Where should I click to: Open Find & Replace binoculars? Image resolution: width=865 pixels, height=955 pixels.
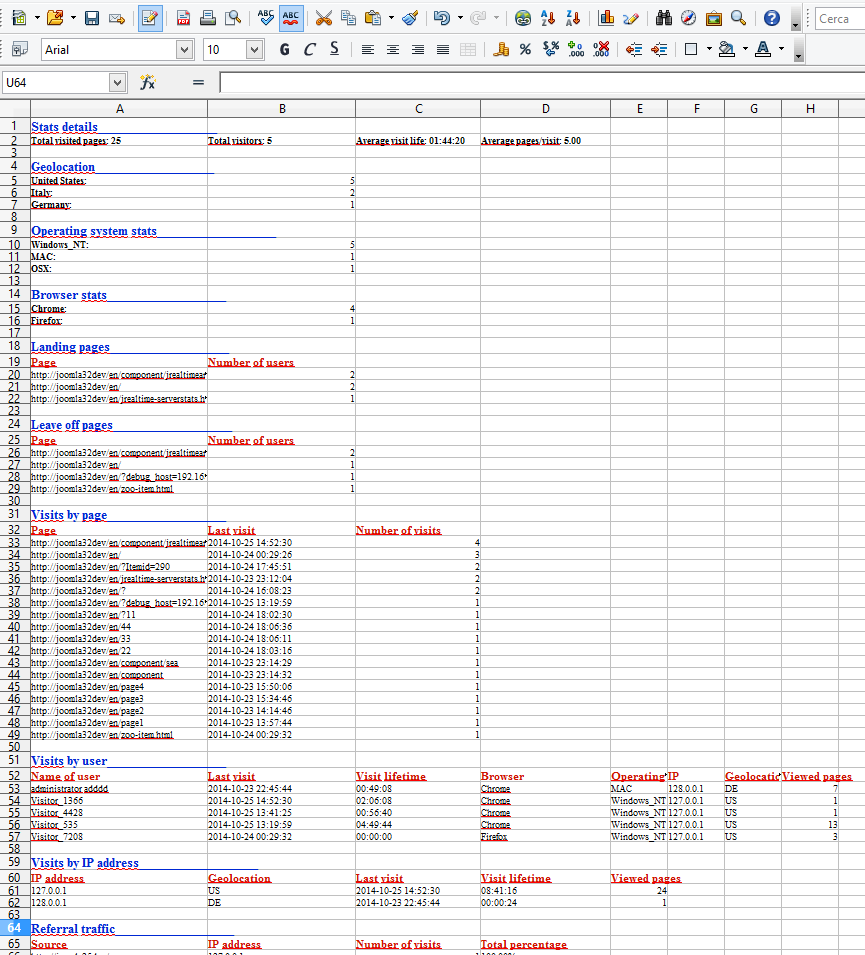coord(664,18)
